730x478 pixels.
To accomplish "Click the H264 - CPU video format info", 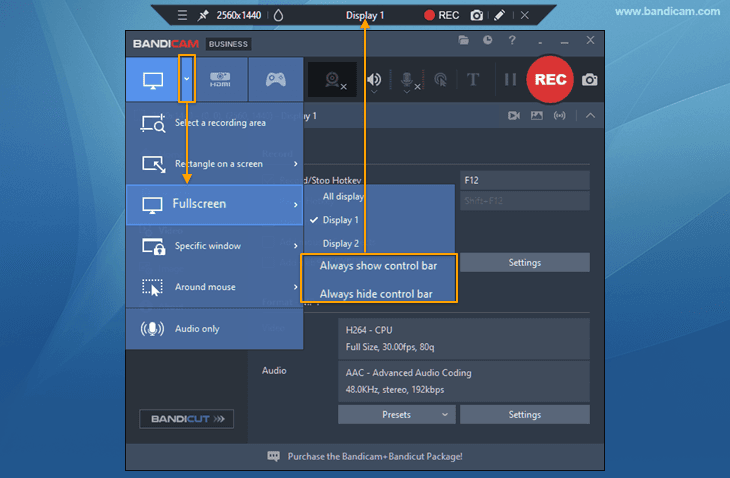I will [x=464, y=339].
